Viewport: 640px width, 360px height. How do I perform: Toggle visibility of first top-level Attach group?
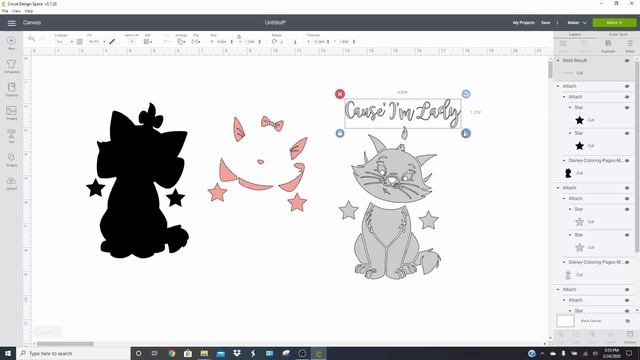(627, 87)
